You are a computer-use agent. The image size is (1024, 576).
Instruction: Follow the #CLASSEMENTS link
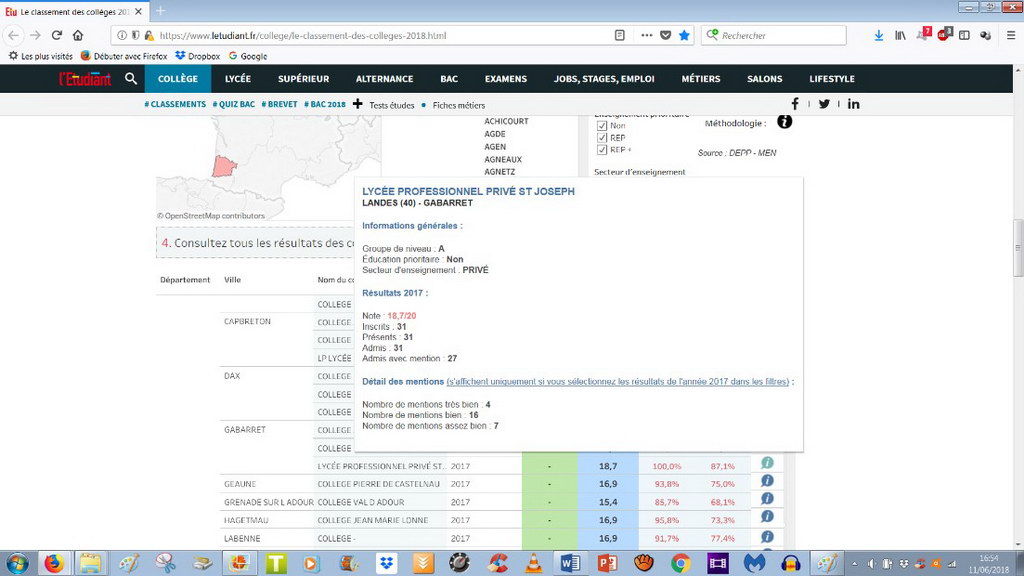175,104
